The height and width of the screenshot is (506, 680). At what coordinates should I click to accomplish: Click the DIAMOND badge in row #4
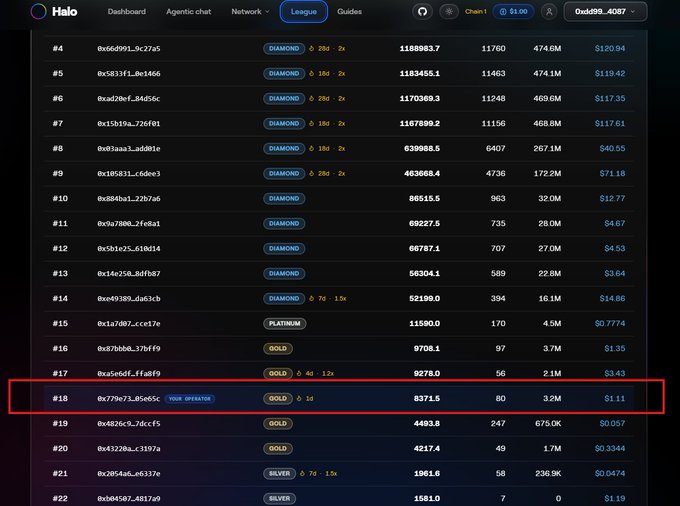pyautogui.click(x=284, y=49)
